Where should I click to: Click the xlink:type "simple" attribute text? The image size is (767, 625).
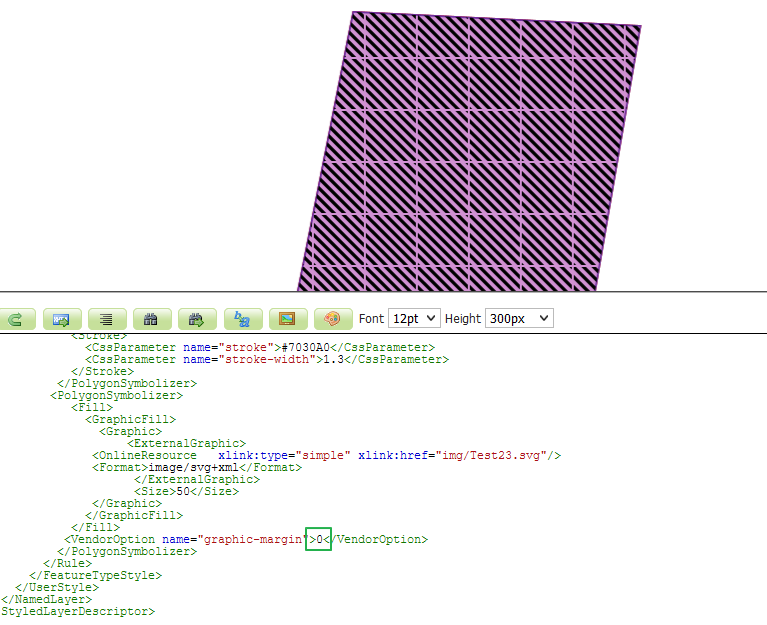[323, 455]
